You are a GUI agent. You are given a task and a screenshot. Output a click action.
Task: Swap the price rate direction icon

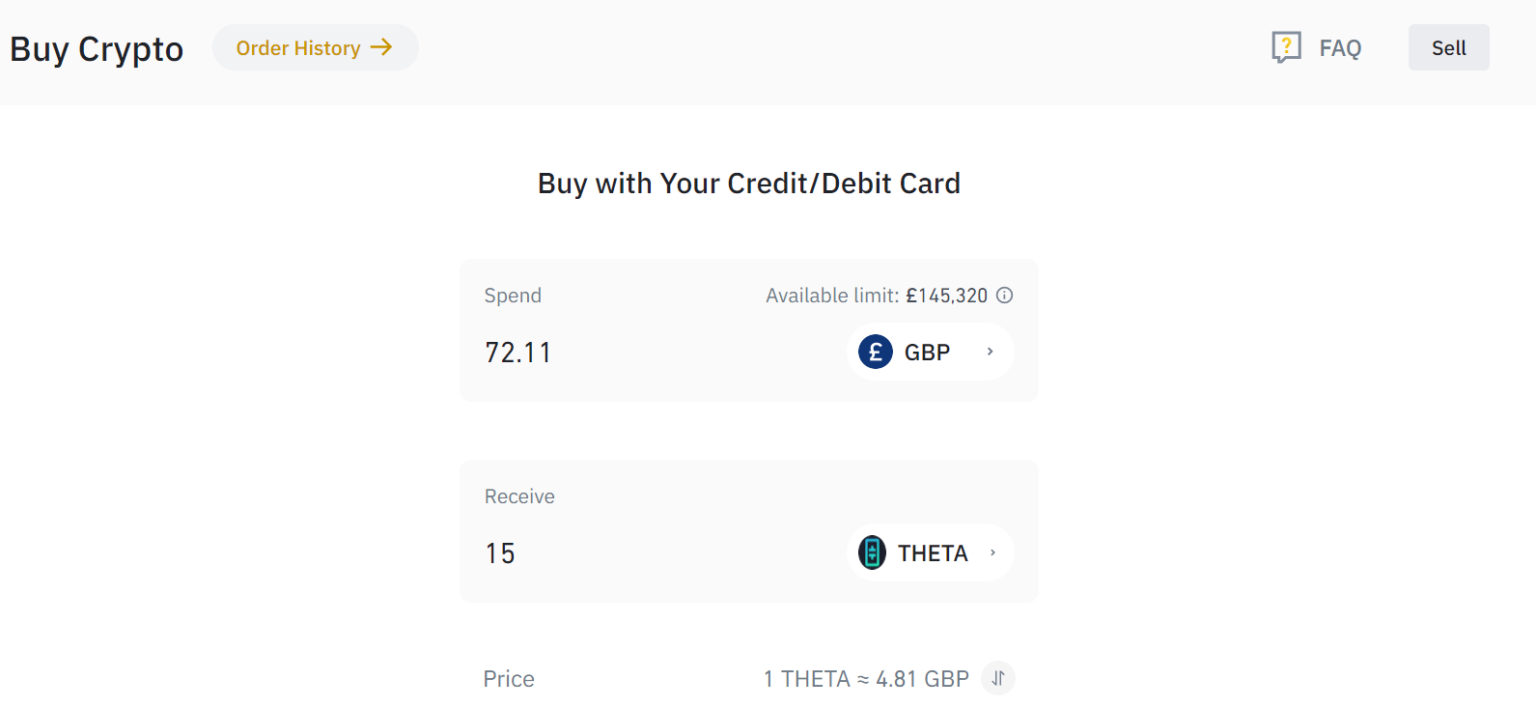[998, 678]
